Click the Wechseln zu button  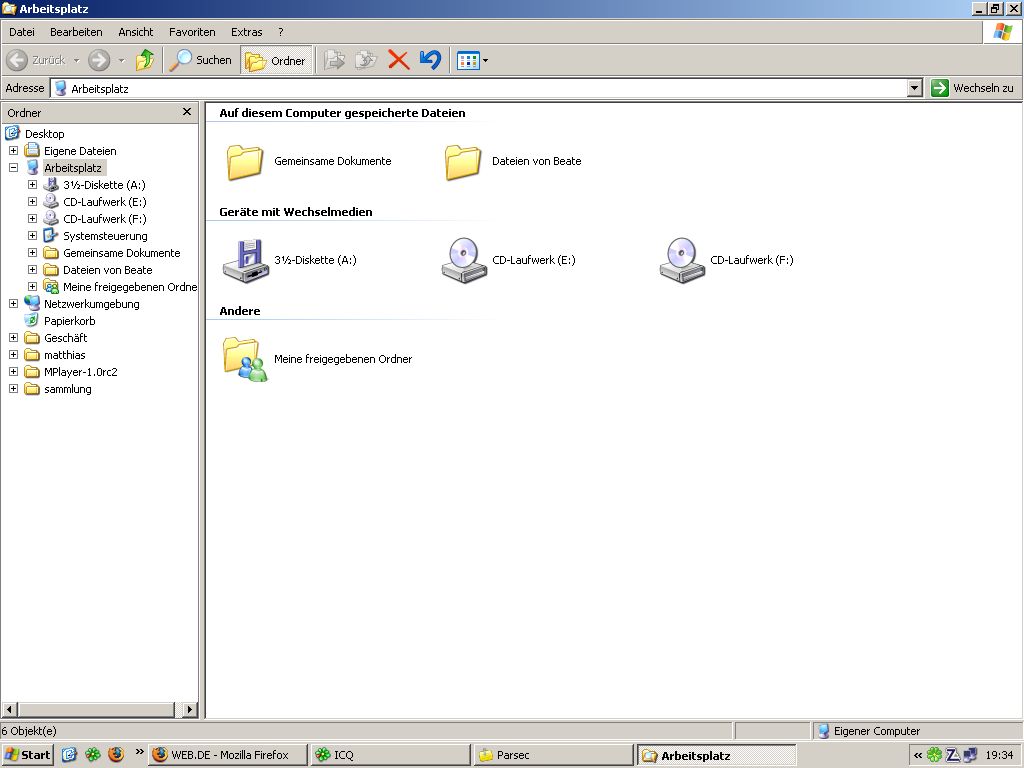coord(972,88)
